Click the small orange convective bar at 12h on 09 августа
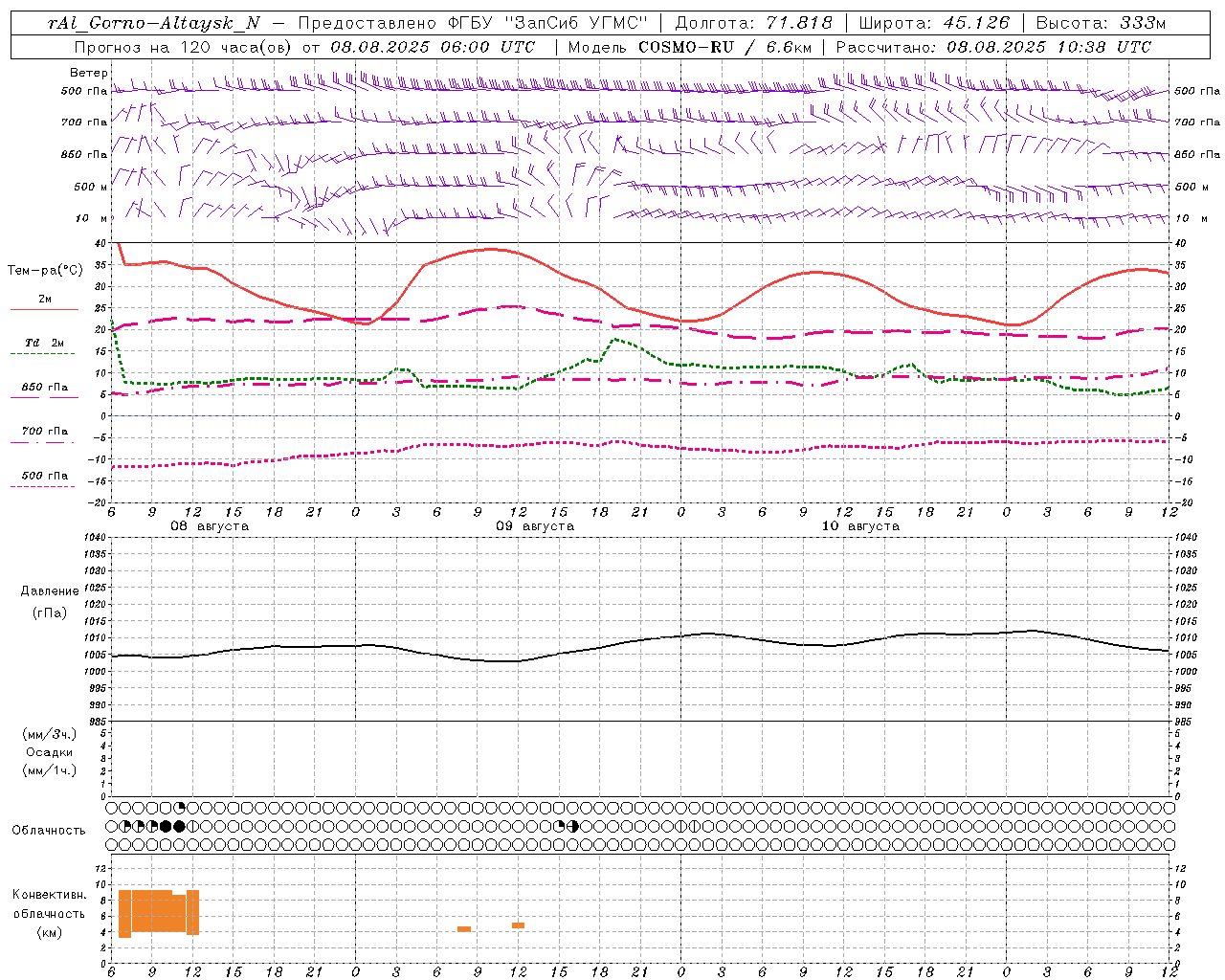1225x980 pixels. click(518, 925)
